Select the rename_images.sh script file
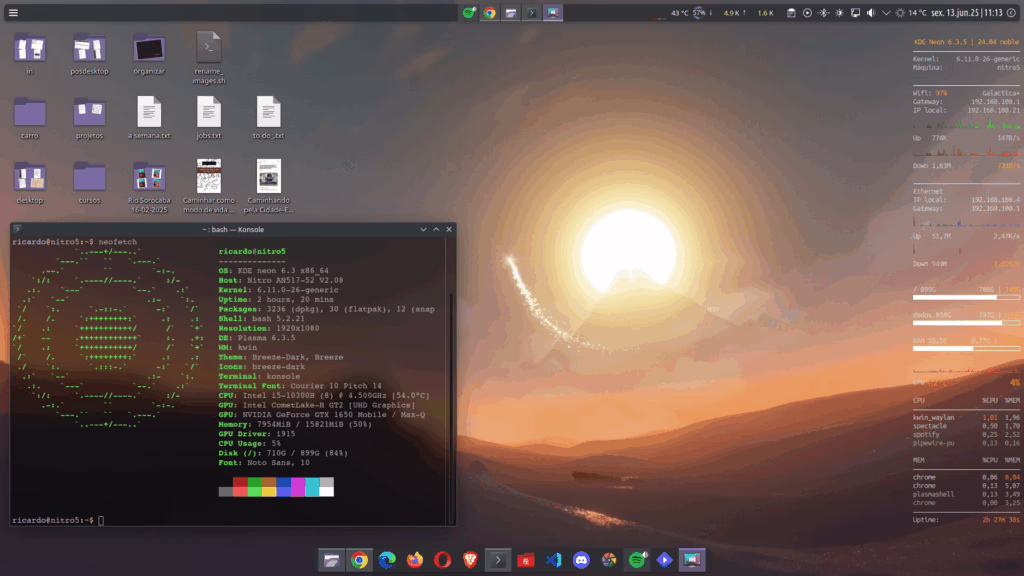 coord(209,58)
